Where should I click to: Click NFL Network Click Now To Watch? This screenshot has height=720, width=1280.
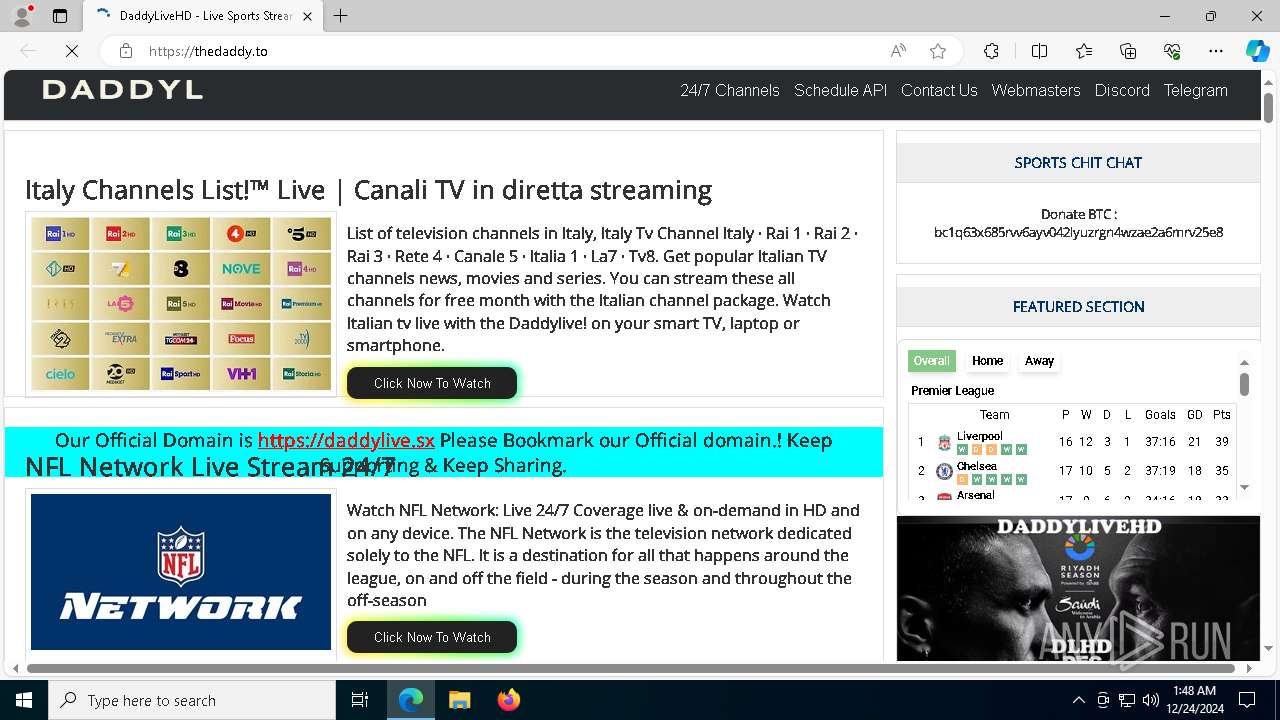pos(432,637)
